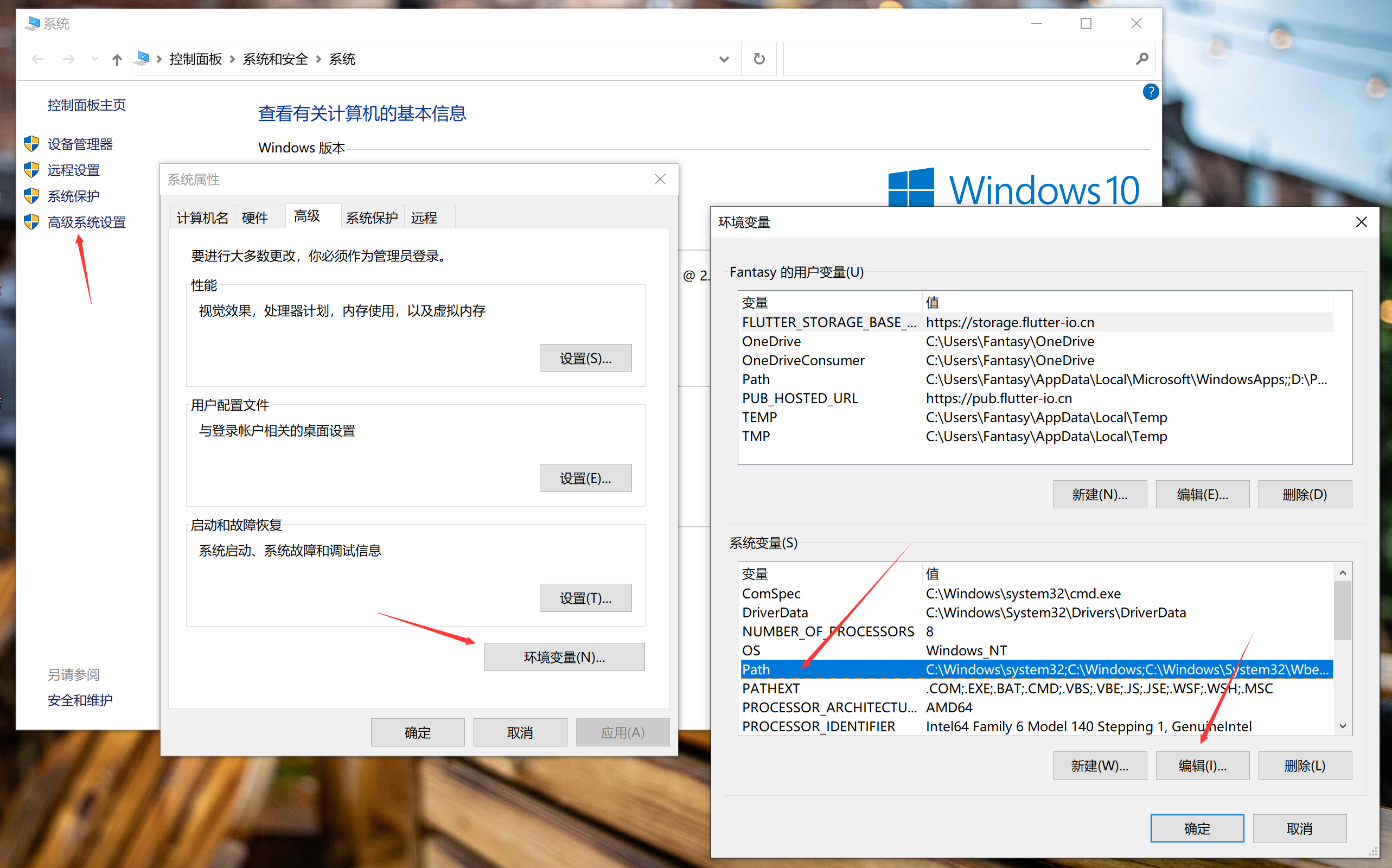
Task: Close the 系统属性 dialog X
Action: point(660,180)
